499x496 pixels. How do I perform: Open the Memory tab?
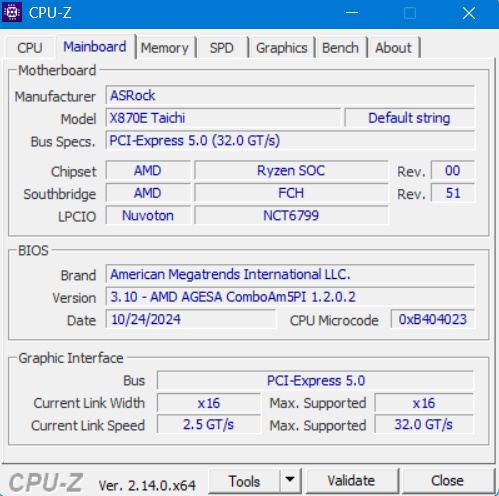pyautogui.click(x=165, y=48)
